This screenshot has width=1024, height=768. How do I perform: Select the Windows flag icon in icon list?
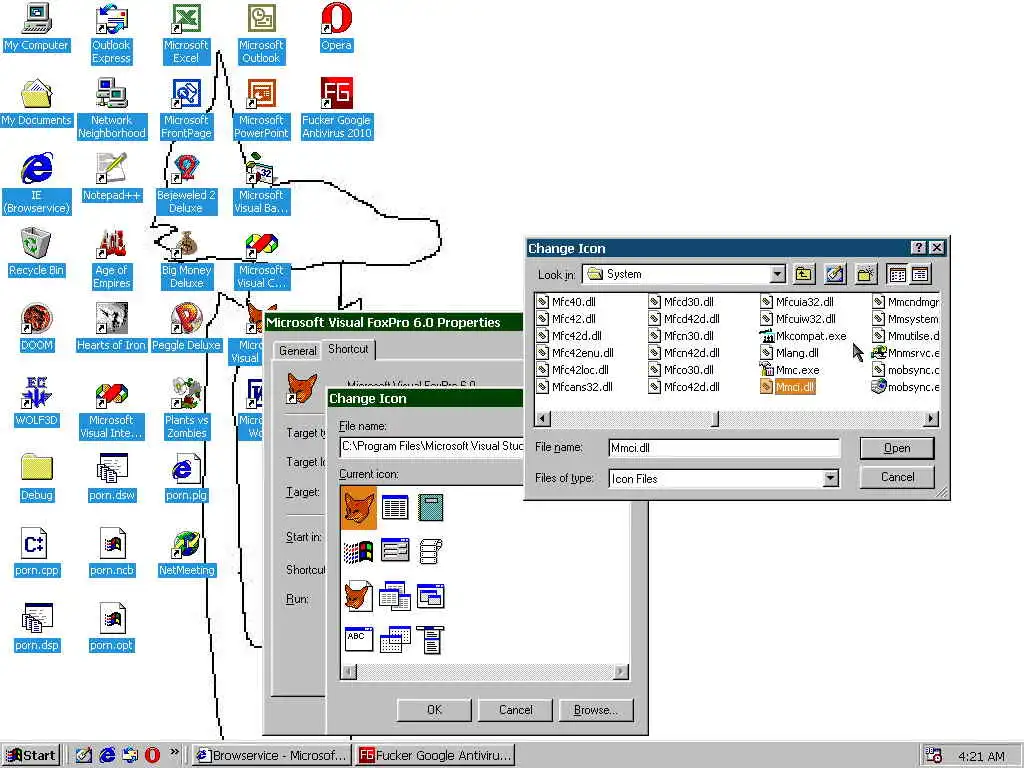359,552
